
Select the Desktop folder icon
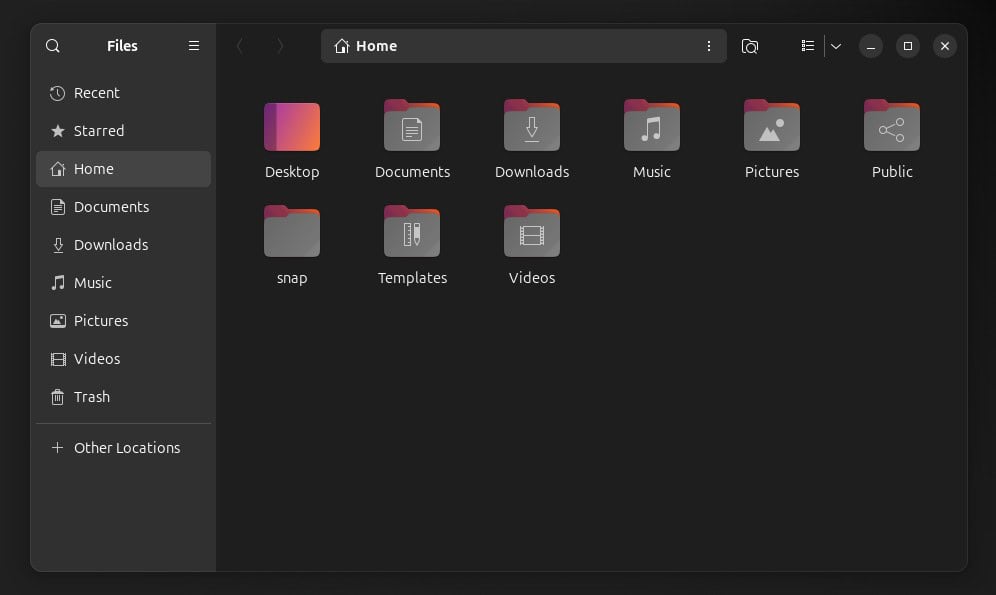tap(292, 126)
